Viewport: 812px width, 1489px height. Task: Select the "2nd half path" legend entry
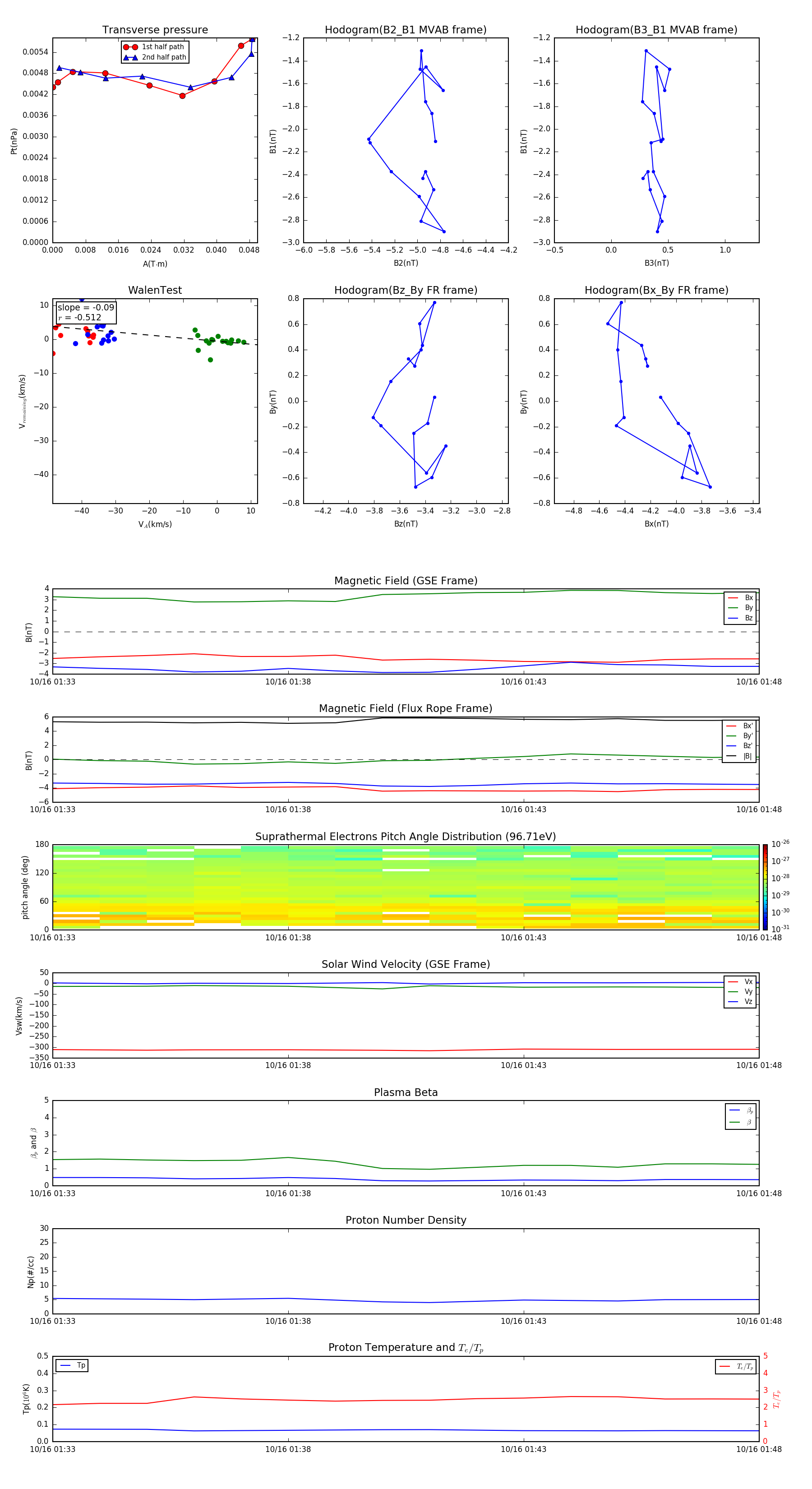[x=155, y=57]
